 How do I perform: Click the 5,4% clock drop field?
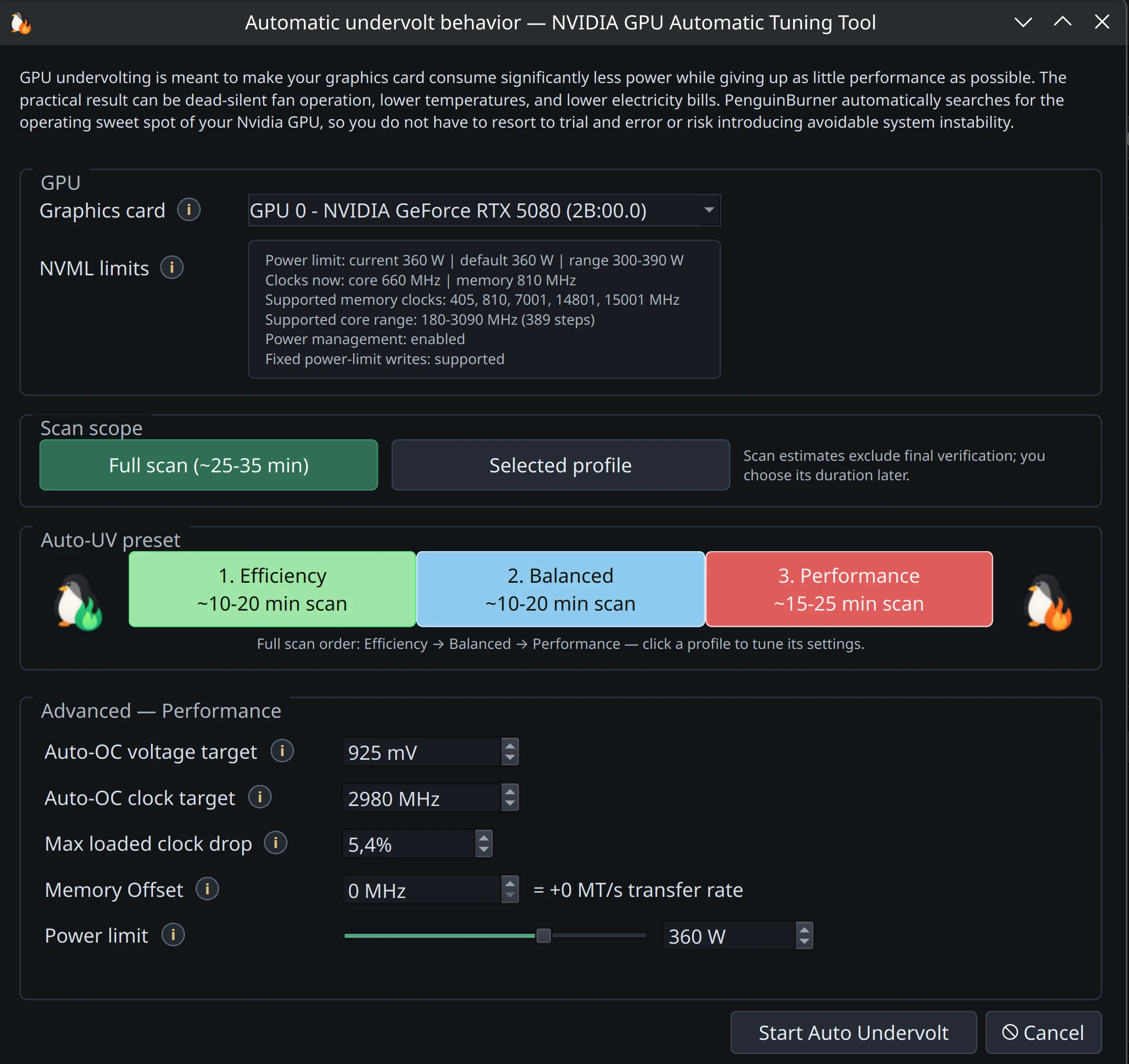click(409, 844)
